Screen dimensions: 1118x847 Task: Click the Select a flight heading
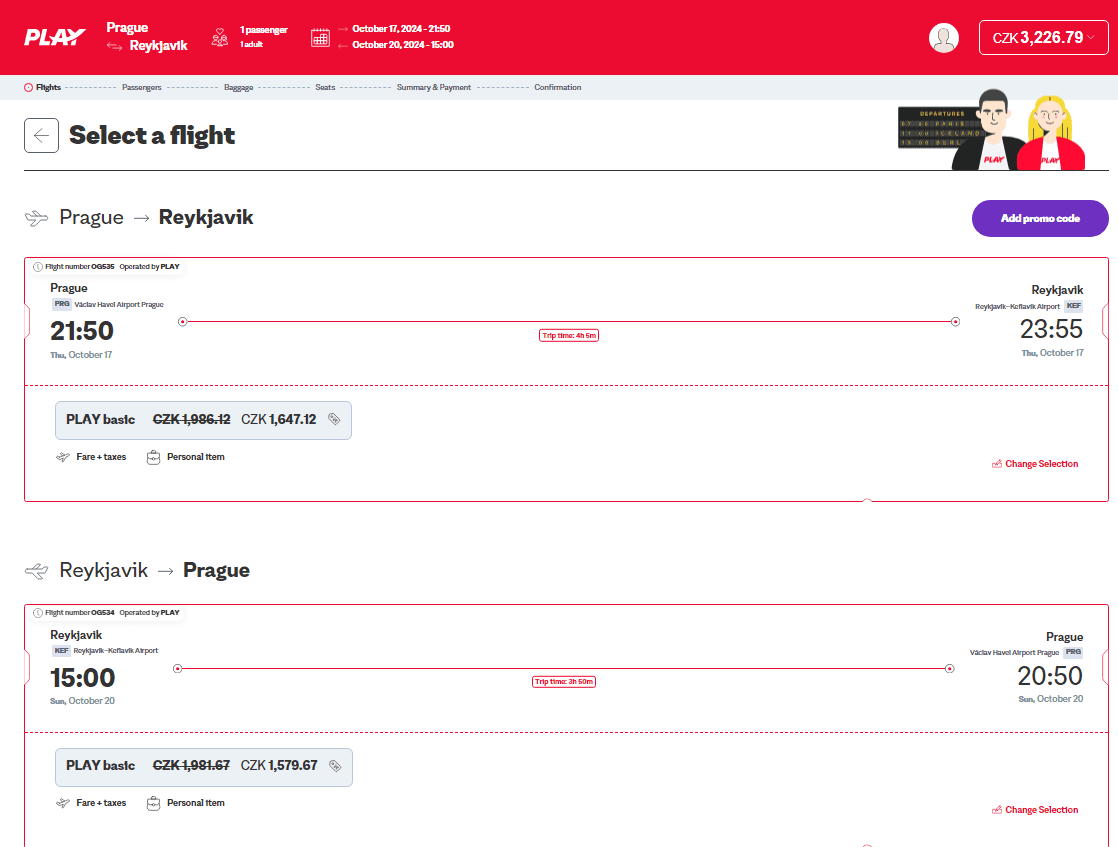click(x=152, y=135)
